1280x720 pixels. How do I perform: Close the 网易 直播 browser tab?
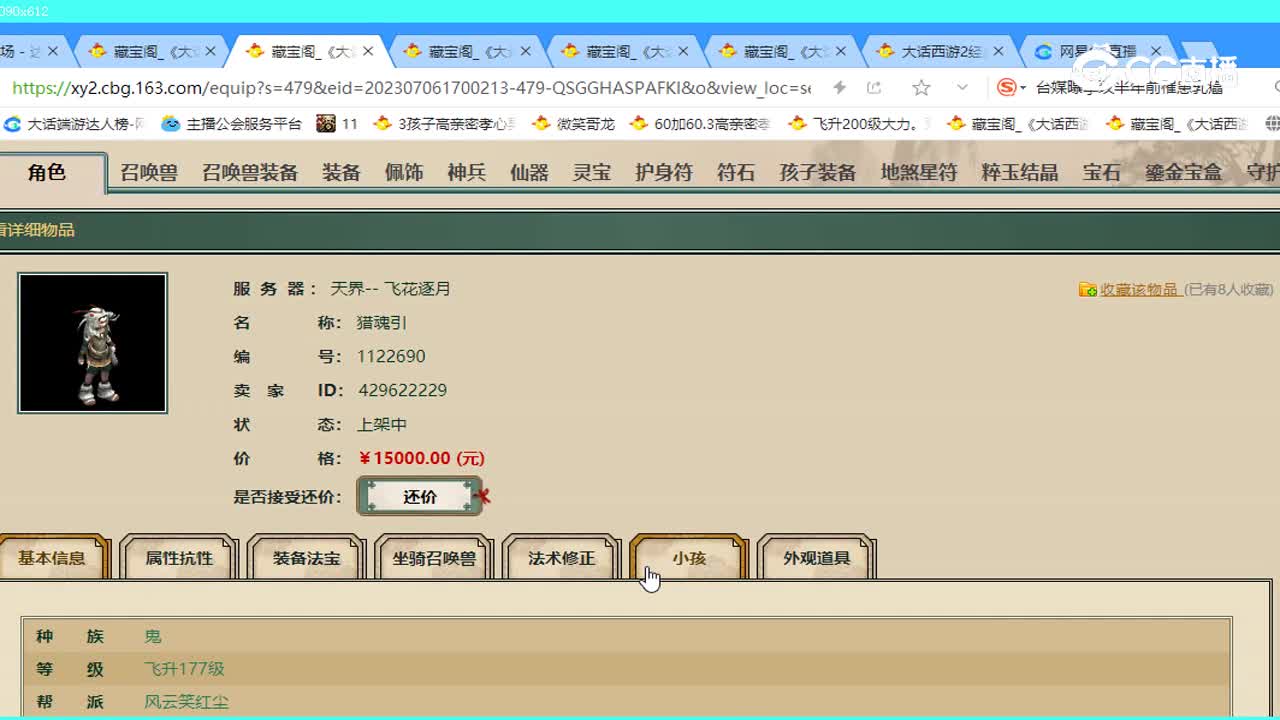coord(1156,51)
